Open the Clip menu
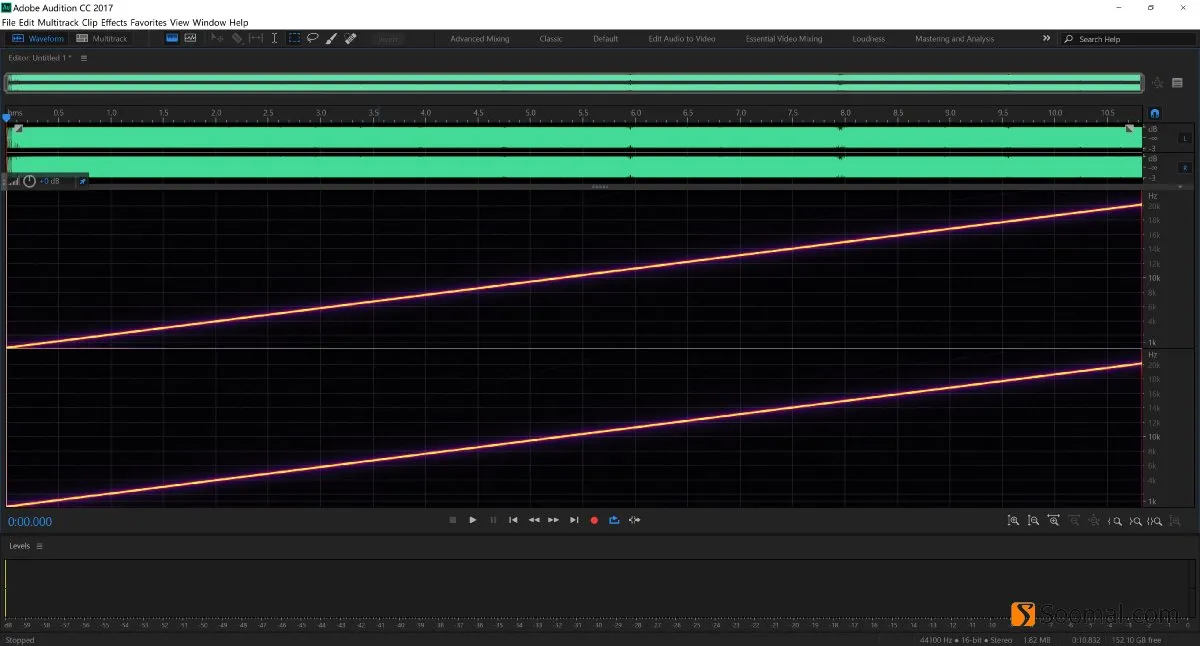 (x=90, y=22)
